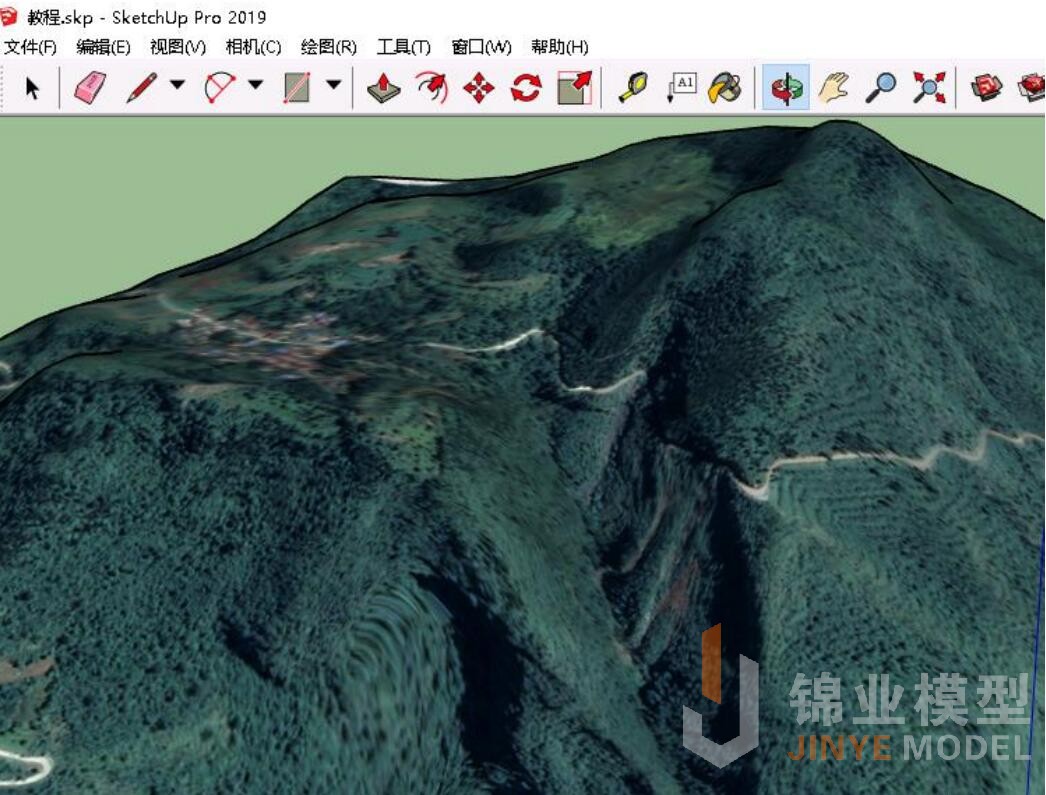Select the Scale tool
This screenshot has height=795, width=1046.
[x=574, y=87]
